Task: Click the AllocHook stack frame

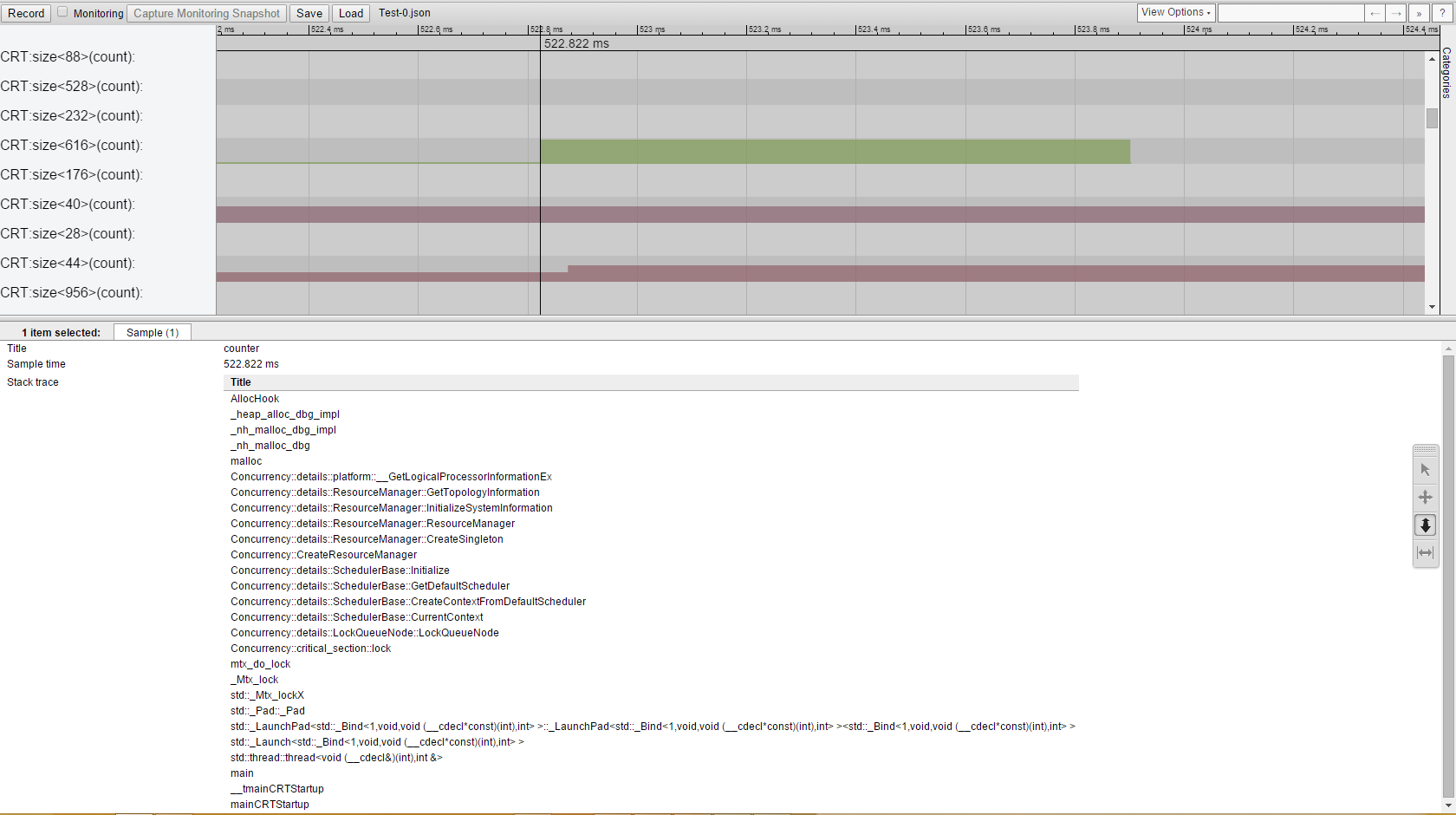Action: 255,399
